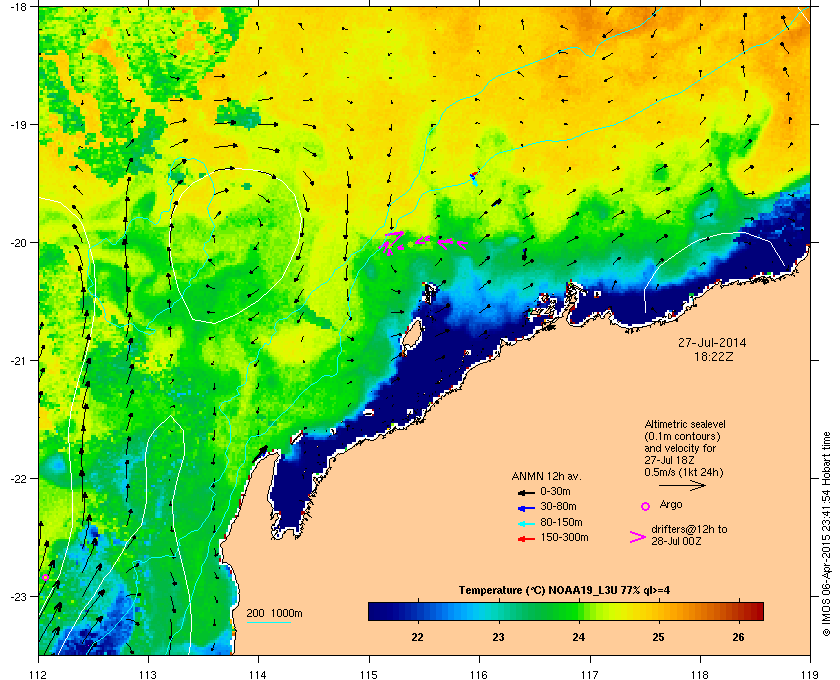The width and height of the screenshot is (840, 680).
Task: Click the small island near 115.4E -20.8
Action: coord(411,334)
